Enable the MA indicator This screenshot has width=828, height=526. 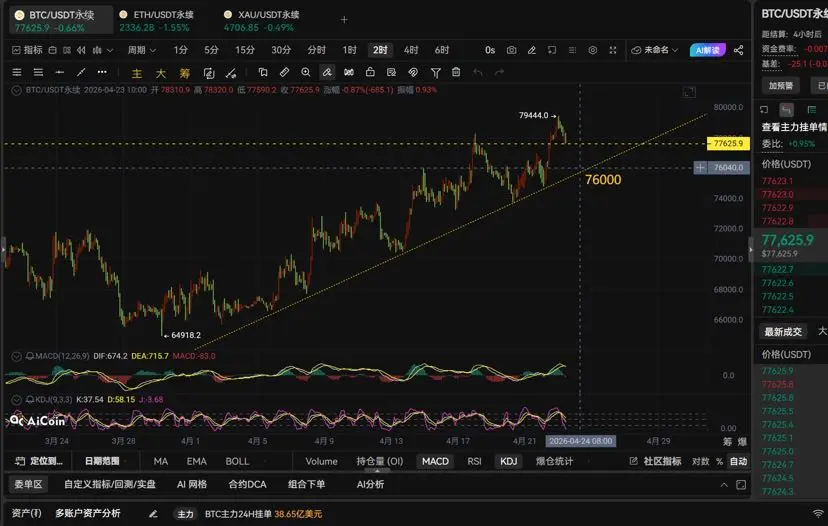(161, 462)
